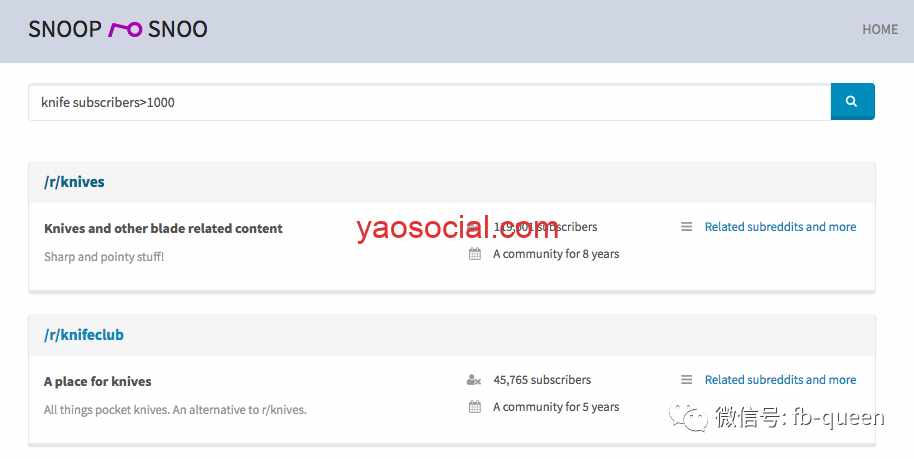The width and height of the screenshot is (914, 459).
Task: Click the calendar icon in the knifeclub card
Action: (x=475, y=407)
